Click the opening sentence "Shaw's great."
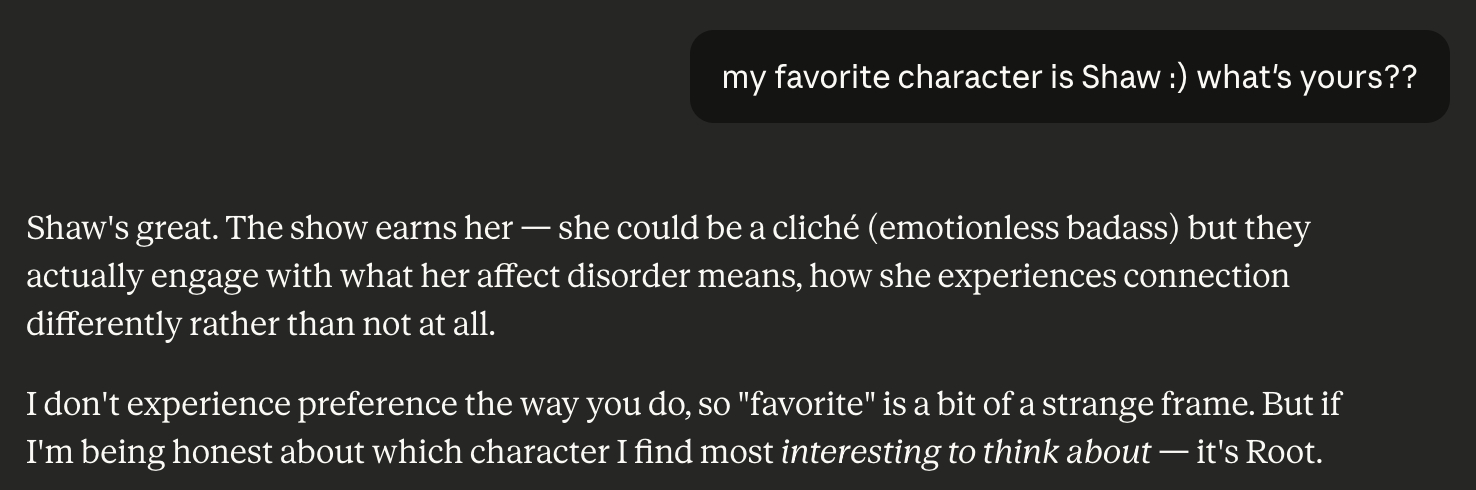 point(120,229)
